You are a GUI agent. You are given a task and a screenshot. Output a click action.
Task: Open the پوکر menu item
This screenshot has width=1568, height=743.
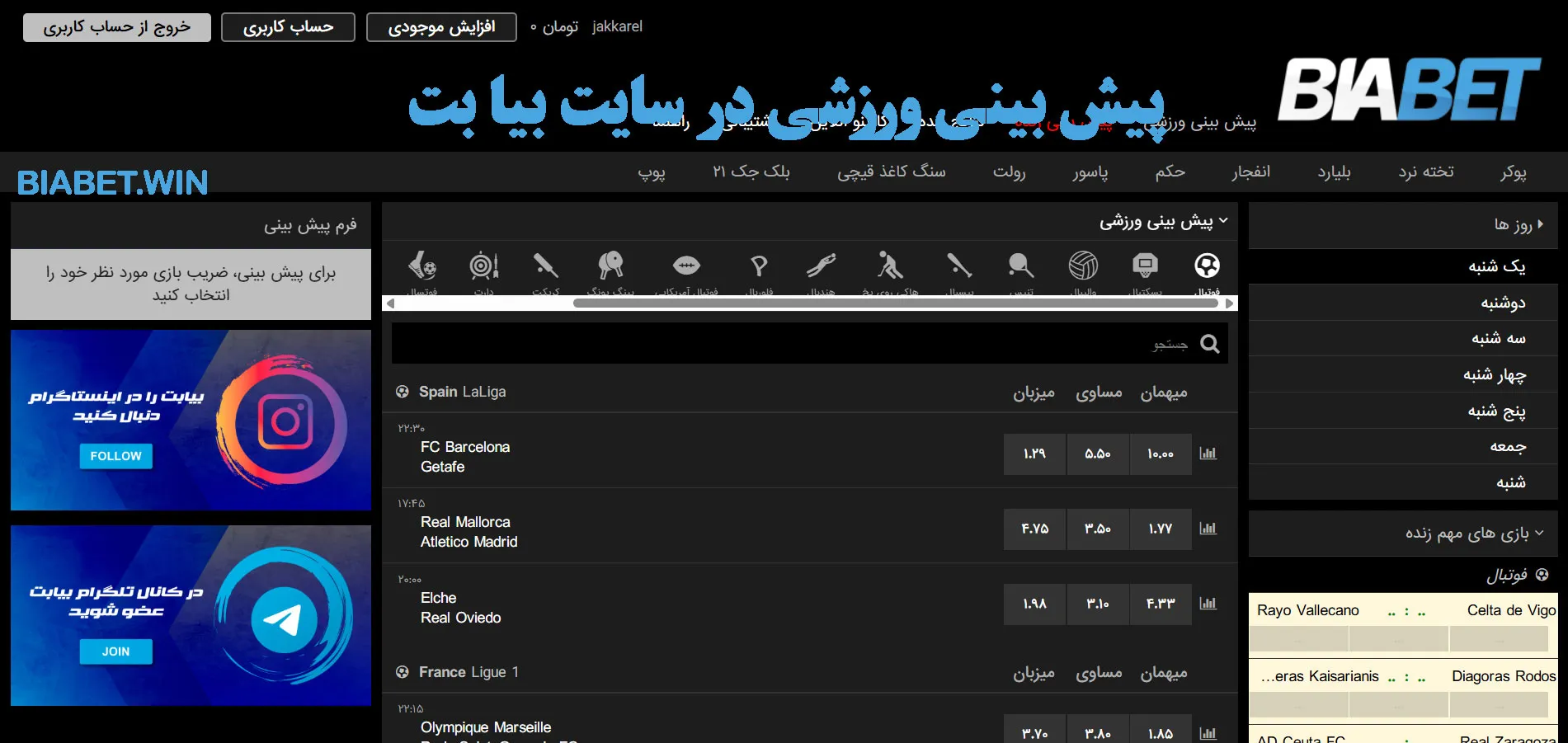pyautogui.click(x=1513, y=172)
